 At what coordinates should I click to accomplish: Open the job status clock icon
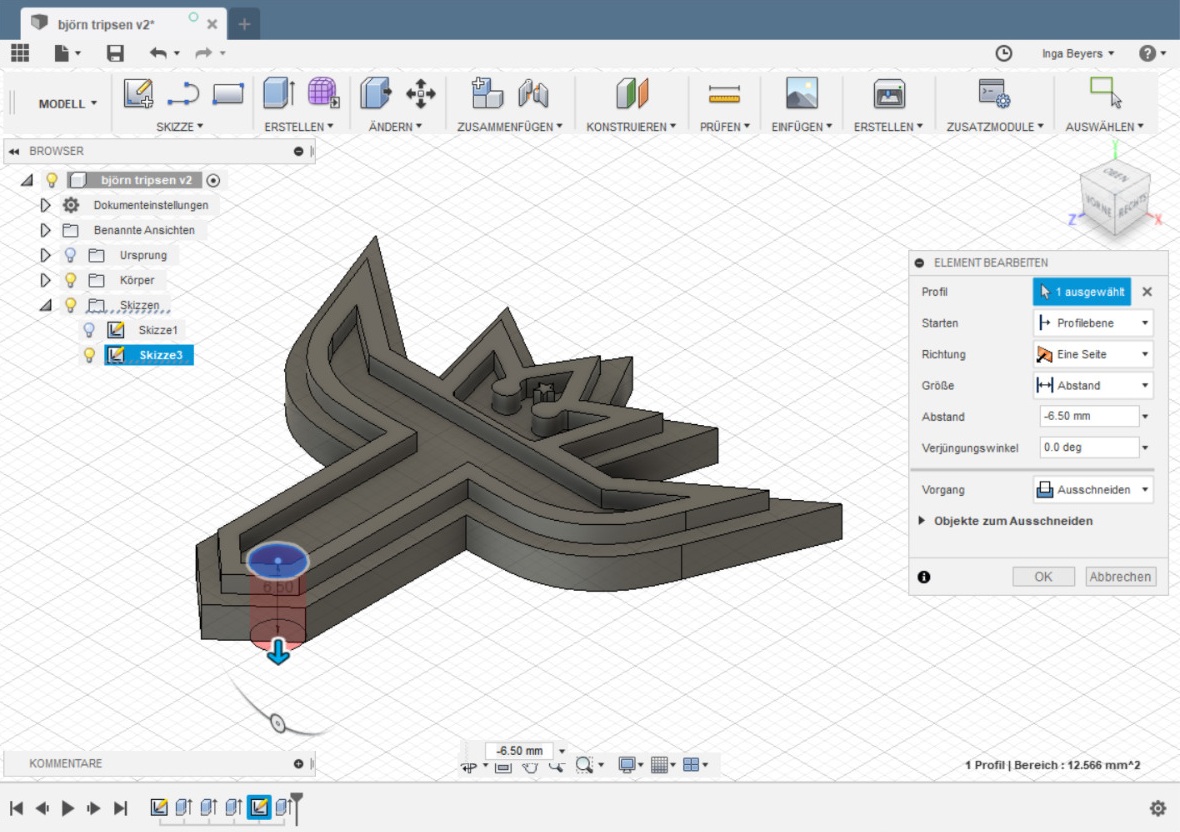[x=1004, y=53]
